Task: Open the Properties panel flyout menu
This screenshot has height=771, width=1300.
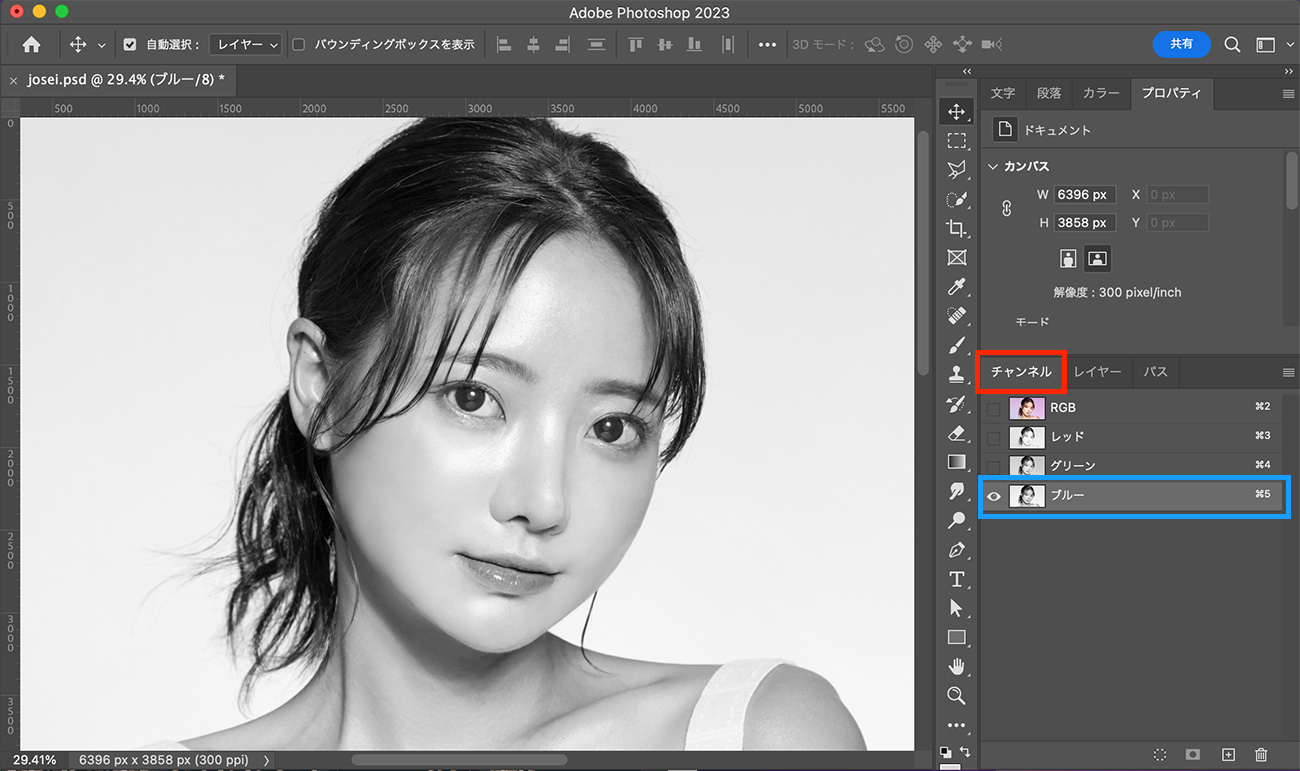Action: 1288,93
